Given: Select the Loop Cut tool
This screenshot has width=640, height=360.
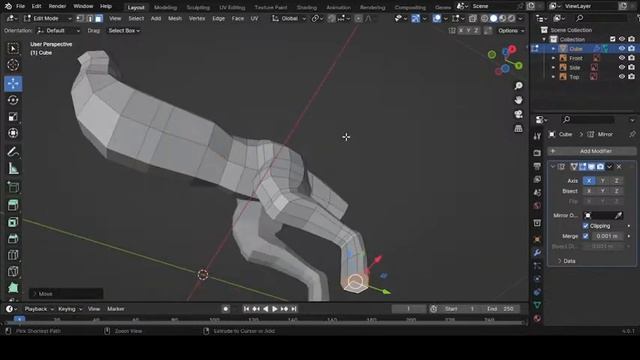Looking at the screenshot, I should [13, 255].
